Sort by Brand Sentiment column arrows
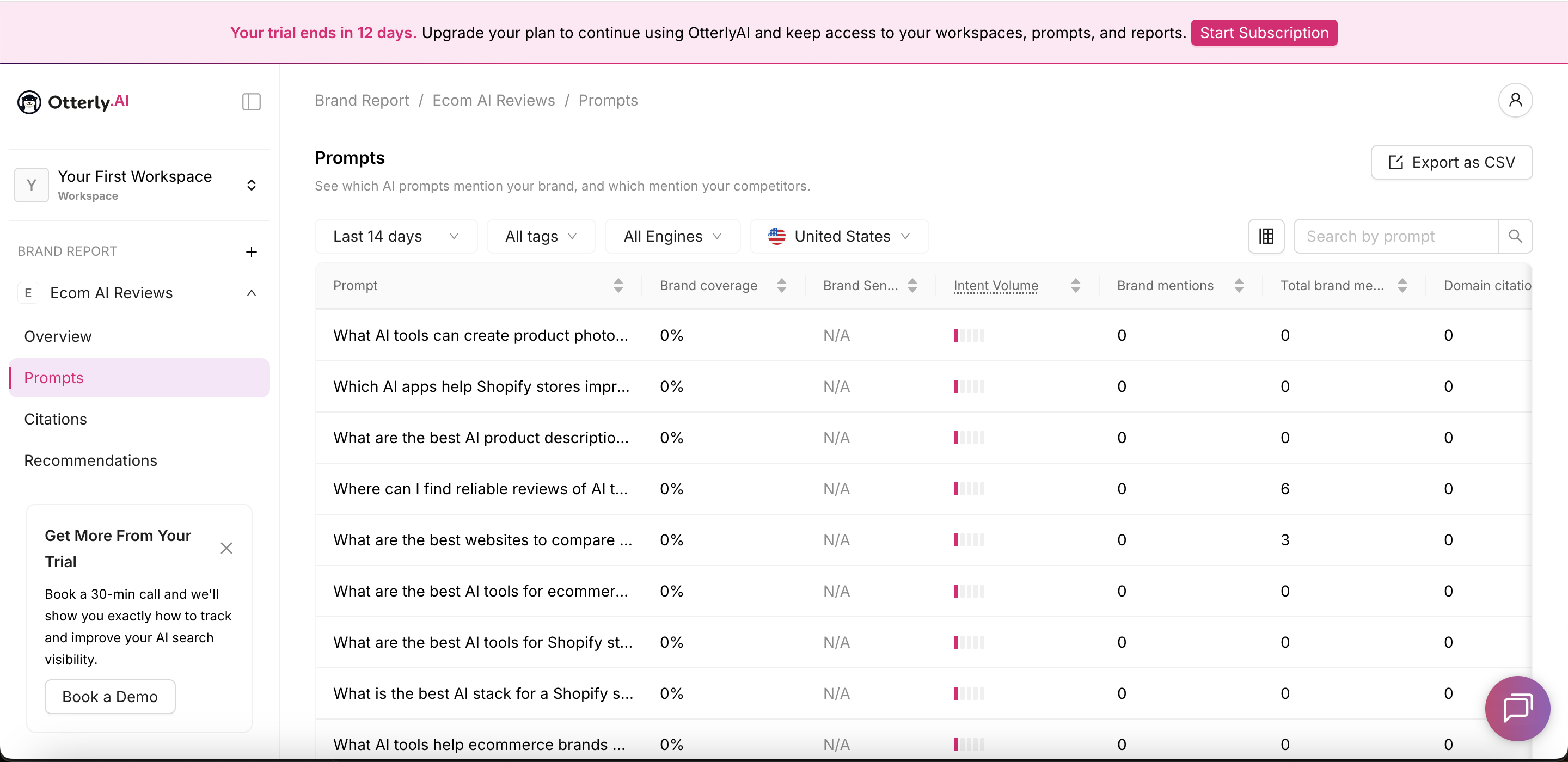 pyautogui.click(x=912, y=285)
